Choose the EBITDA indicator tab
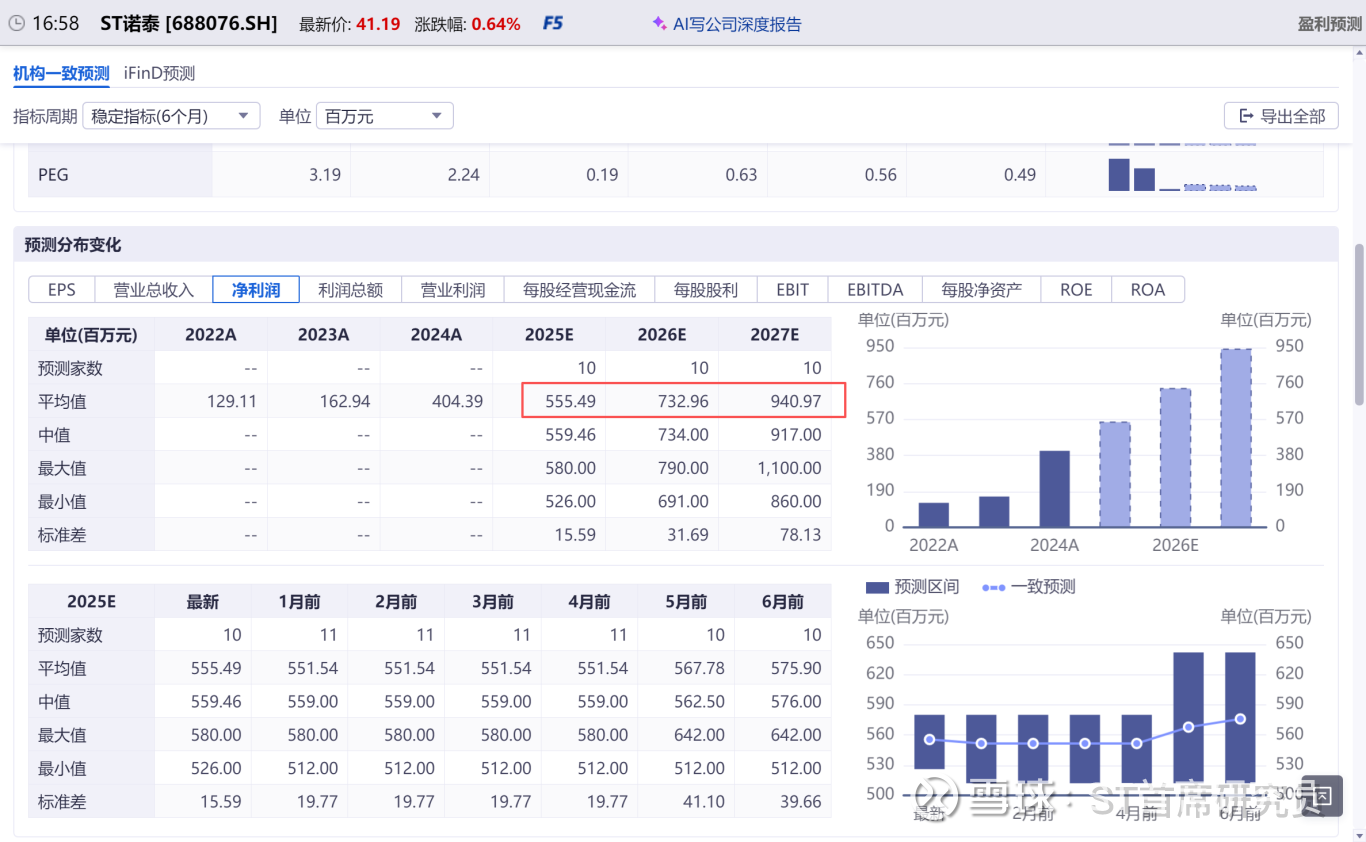 874,290
